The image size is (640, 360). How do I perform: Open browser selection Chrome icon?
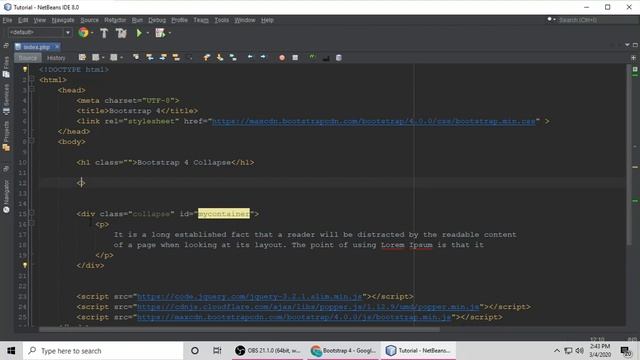coord(83,33)
